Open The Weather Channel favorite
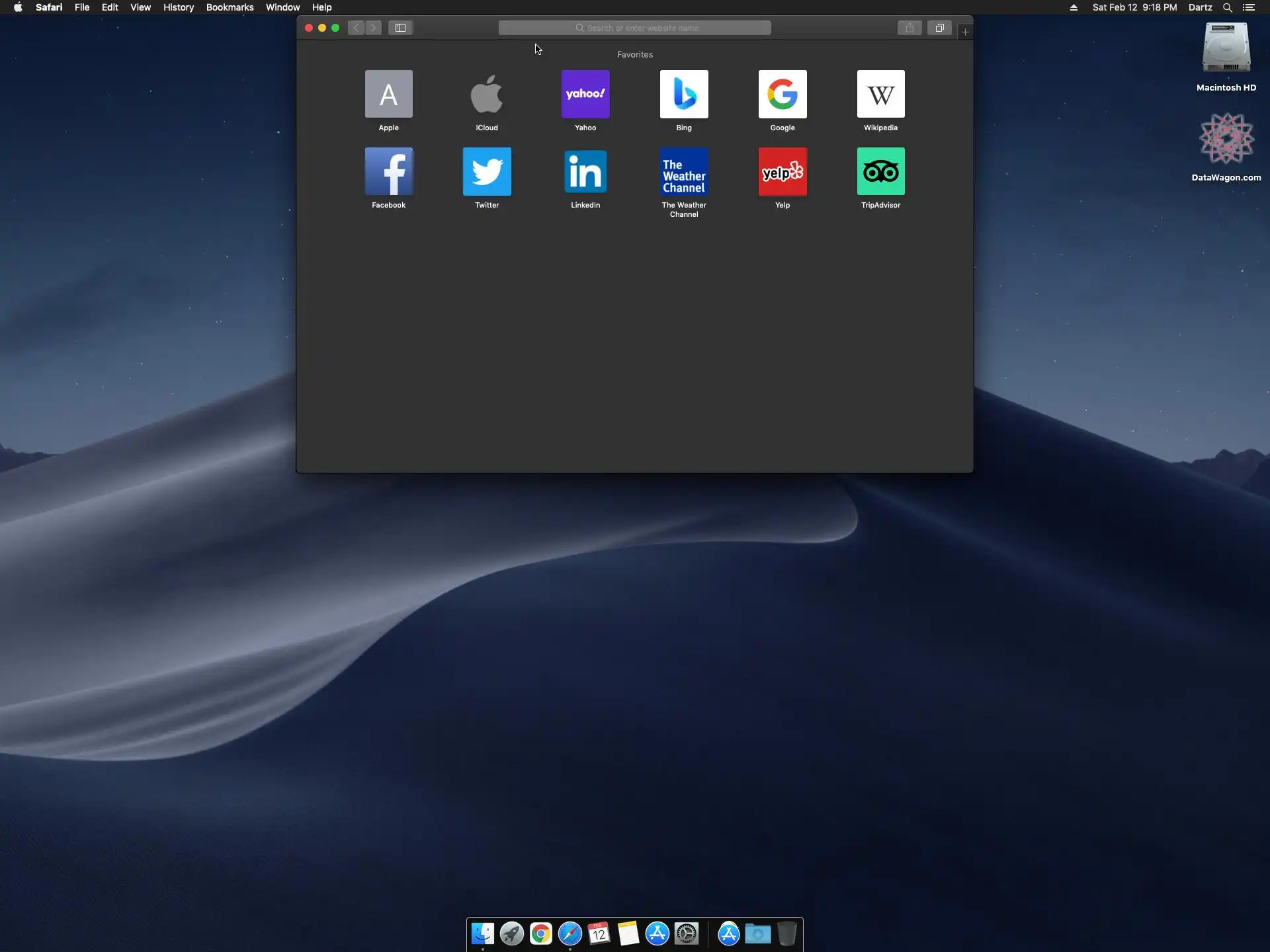The image size is (1270, 952). (684, 172)
